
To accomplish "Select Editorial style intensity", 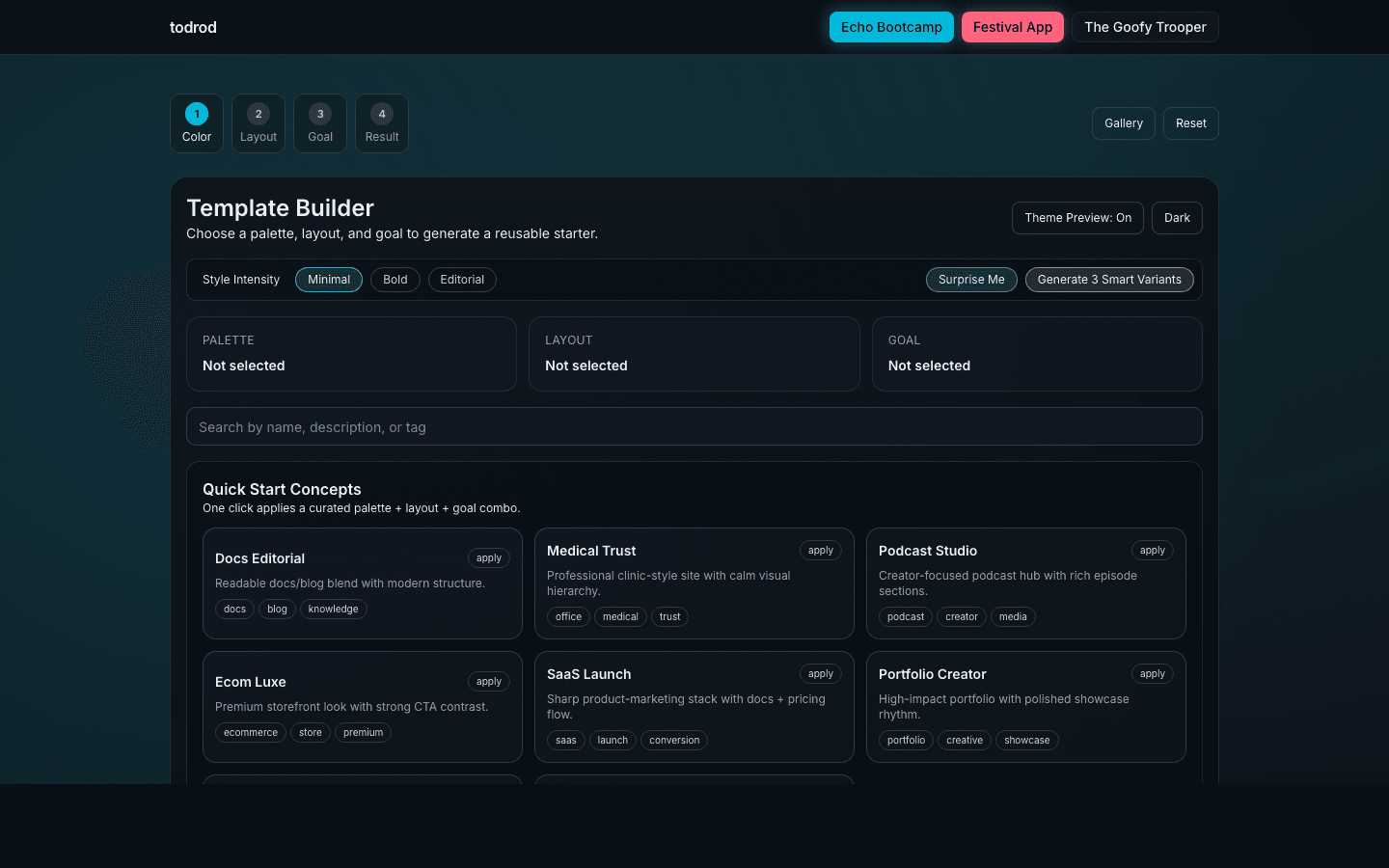I will 462,280.
